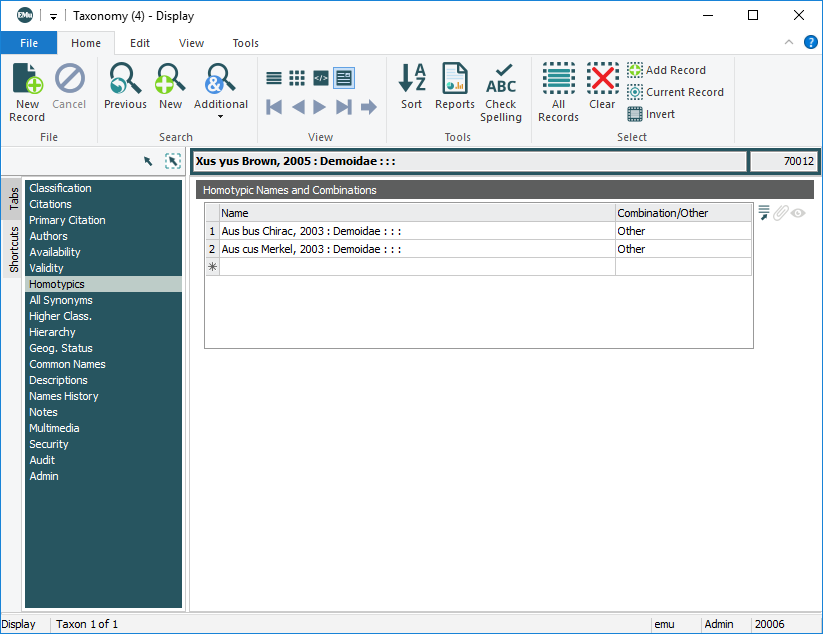Switch to the List view icon

(274, 78)
